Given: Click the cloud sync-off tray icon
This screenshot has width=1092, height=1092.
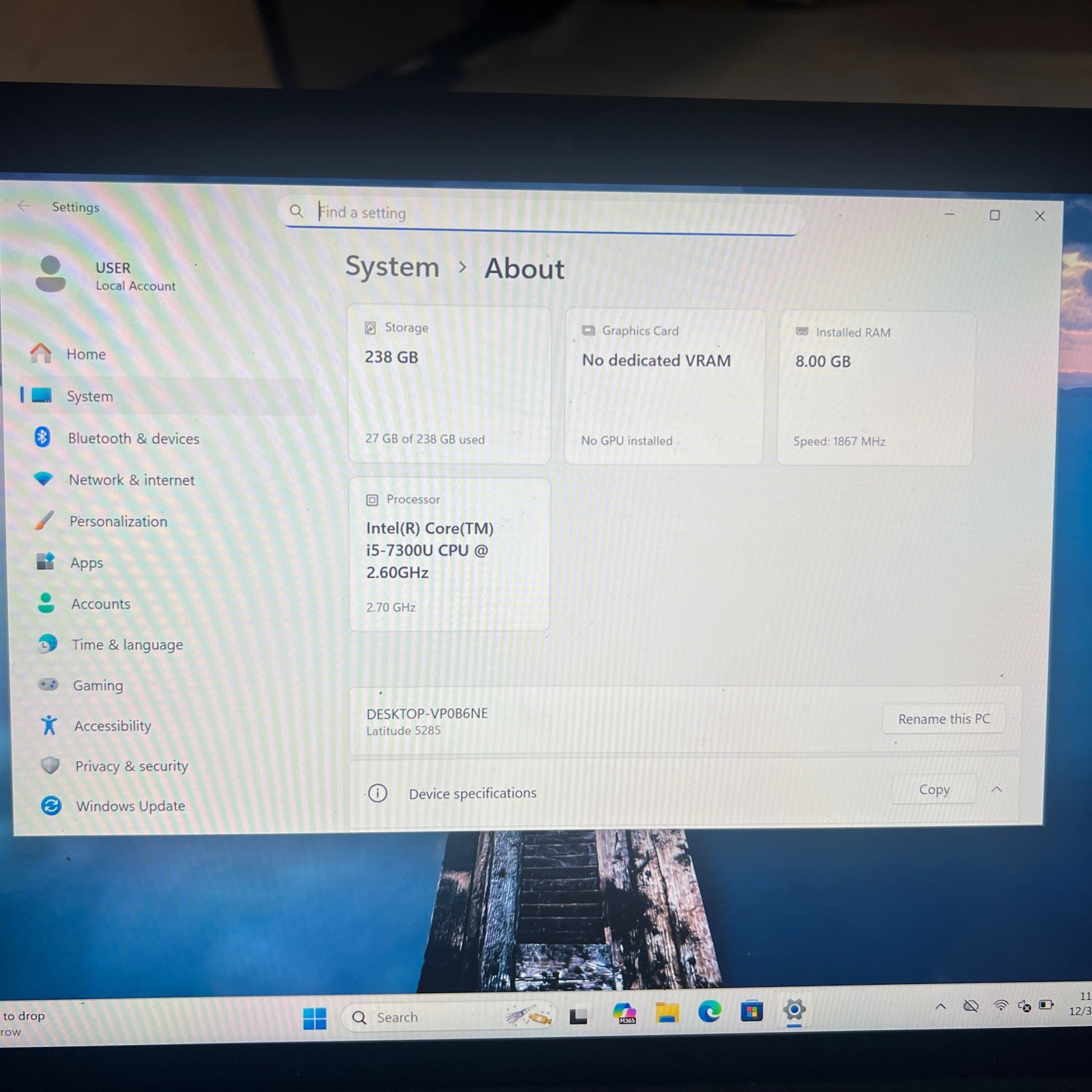Looking at the screenshot, I should (x=971, y=1005).
